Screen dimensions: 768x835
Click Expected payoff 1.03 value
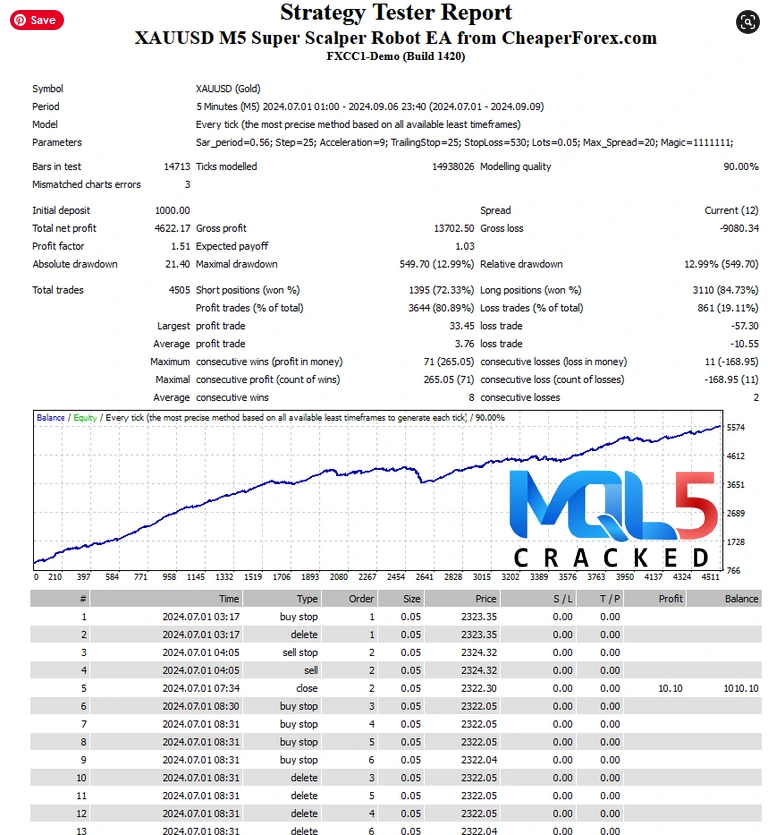(464, 247)
